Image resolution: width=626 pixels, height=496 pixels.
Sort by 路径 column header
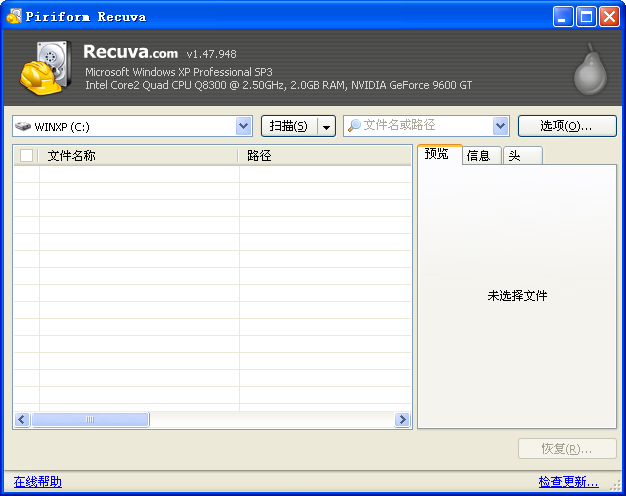tap(325, 155)
